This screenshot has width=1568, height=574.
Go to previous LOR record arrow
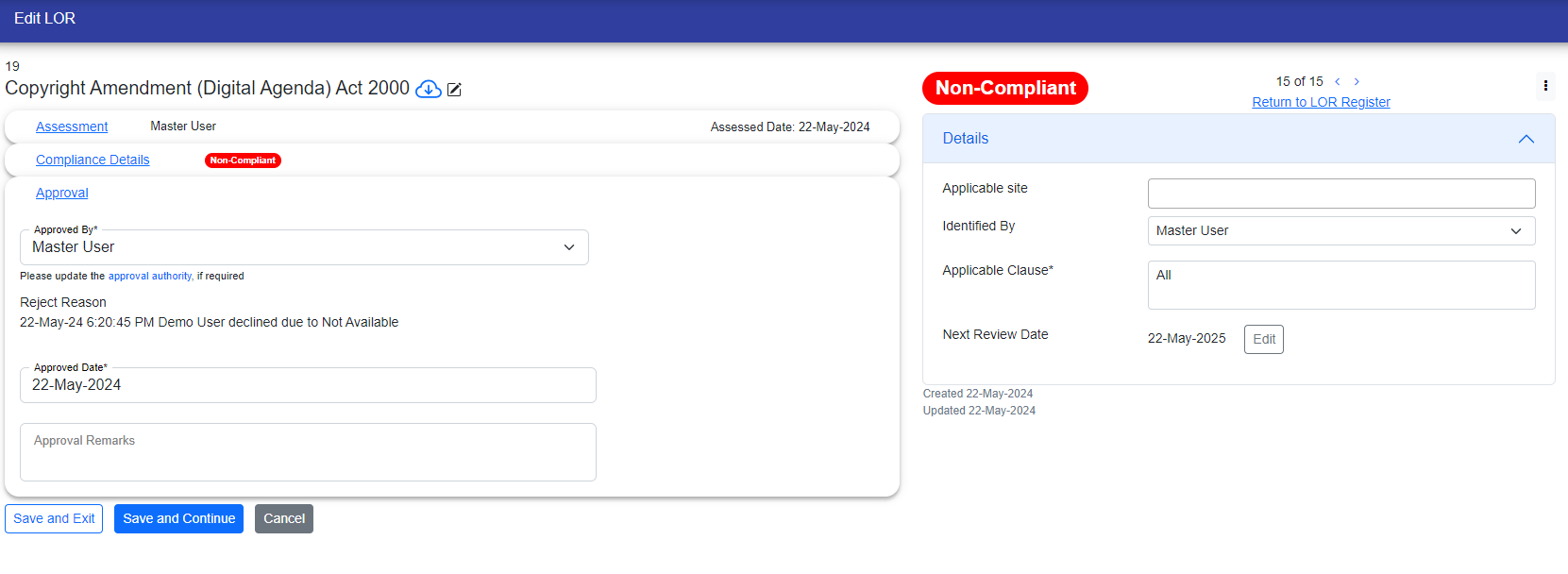pyautogui.click(x=1337, y=82)
